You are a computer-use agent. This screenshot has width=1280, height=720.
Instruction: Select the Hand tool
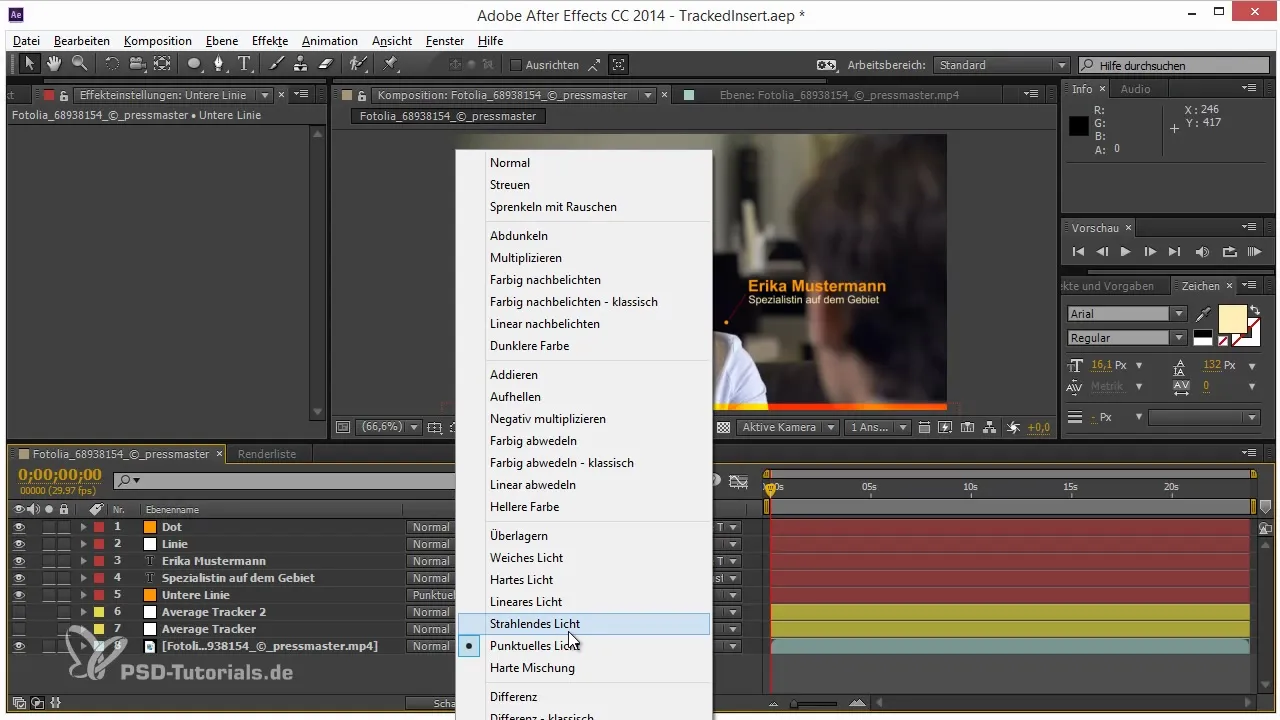tap(54, 64)
